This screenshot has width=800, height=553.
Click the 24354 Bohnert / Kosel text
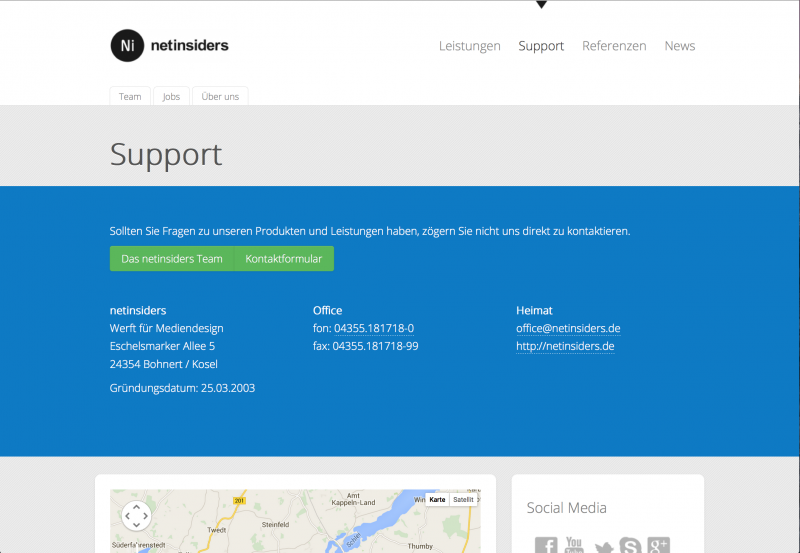point(163,364)
